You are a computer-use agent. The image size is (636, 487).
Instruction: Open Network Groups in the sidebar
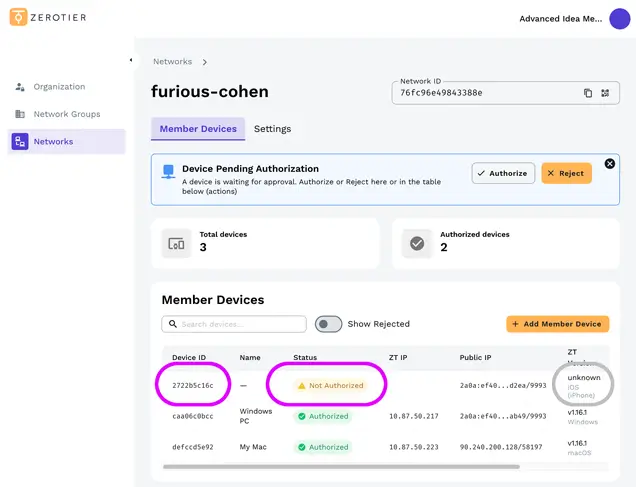point(67,114)
